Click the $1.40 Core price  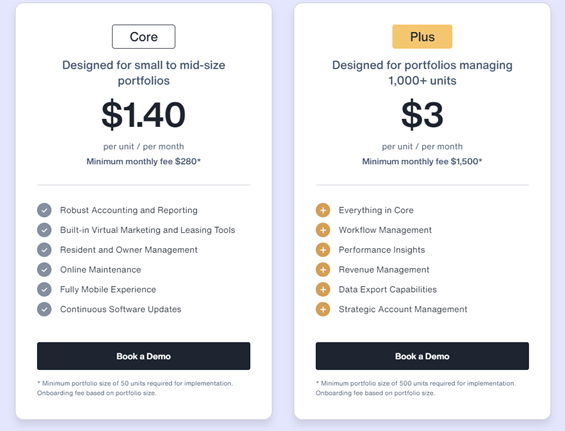(x=143, y=115)
